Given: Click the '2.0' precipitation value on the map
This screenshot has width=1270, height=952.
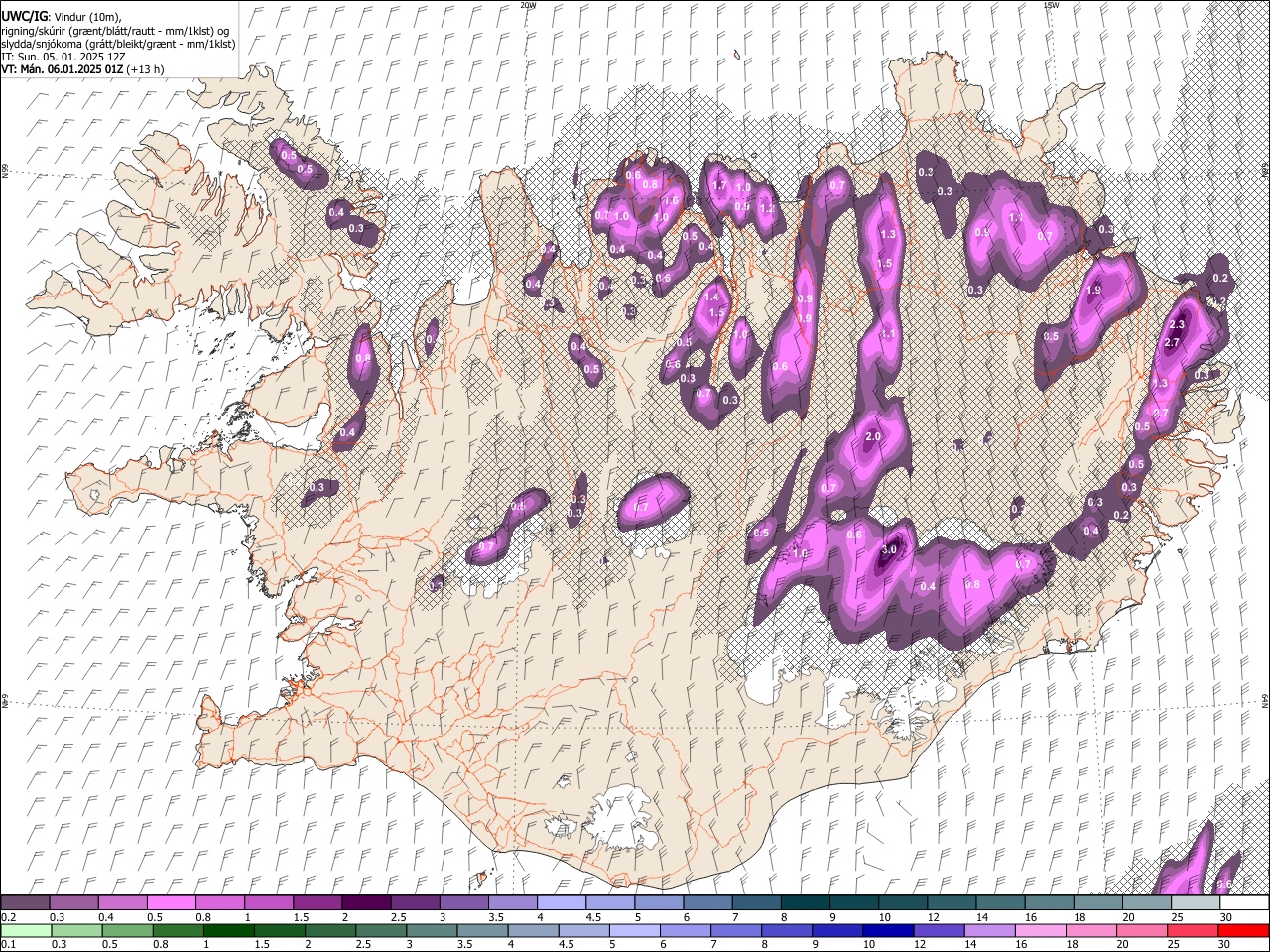Looking at the screenshot, I should pos(873,437).
